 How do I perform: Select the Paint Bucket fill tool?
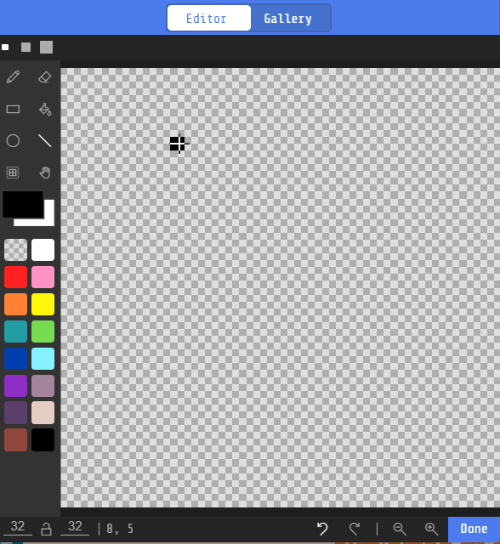click(45, 109)
